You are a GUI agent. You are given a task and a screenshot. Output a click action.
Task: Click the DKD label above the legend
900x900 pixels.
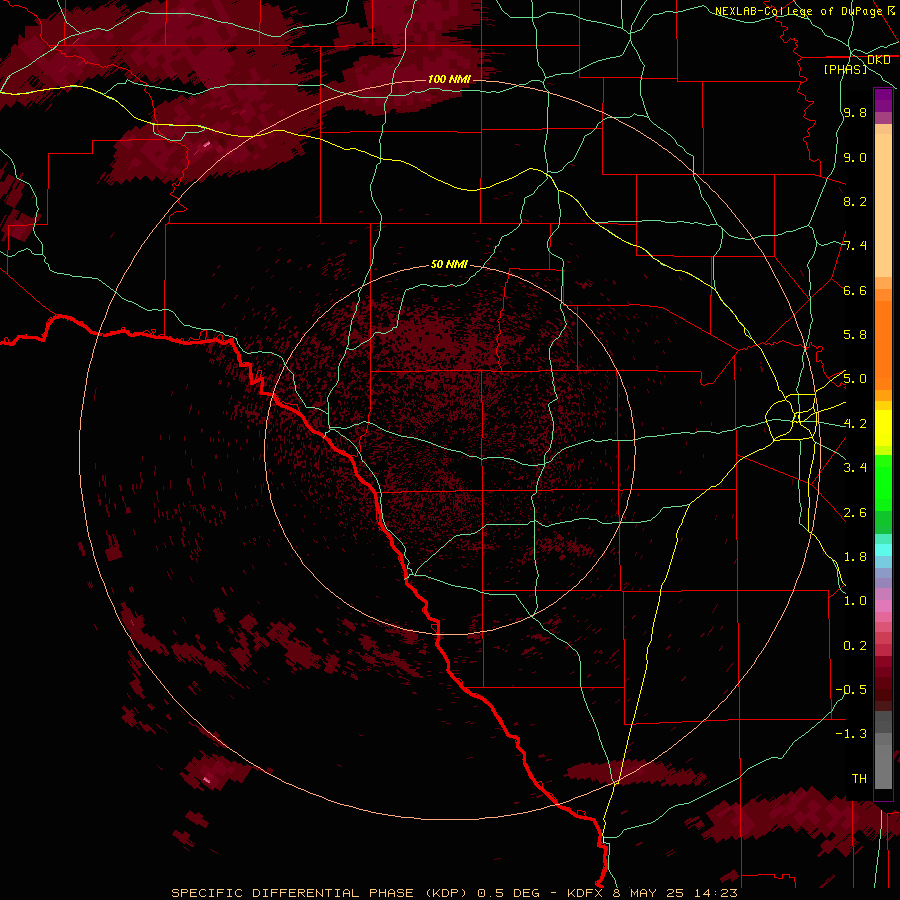click(x=879, y=60)
